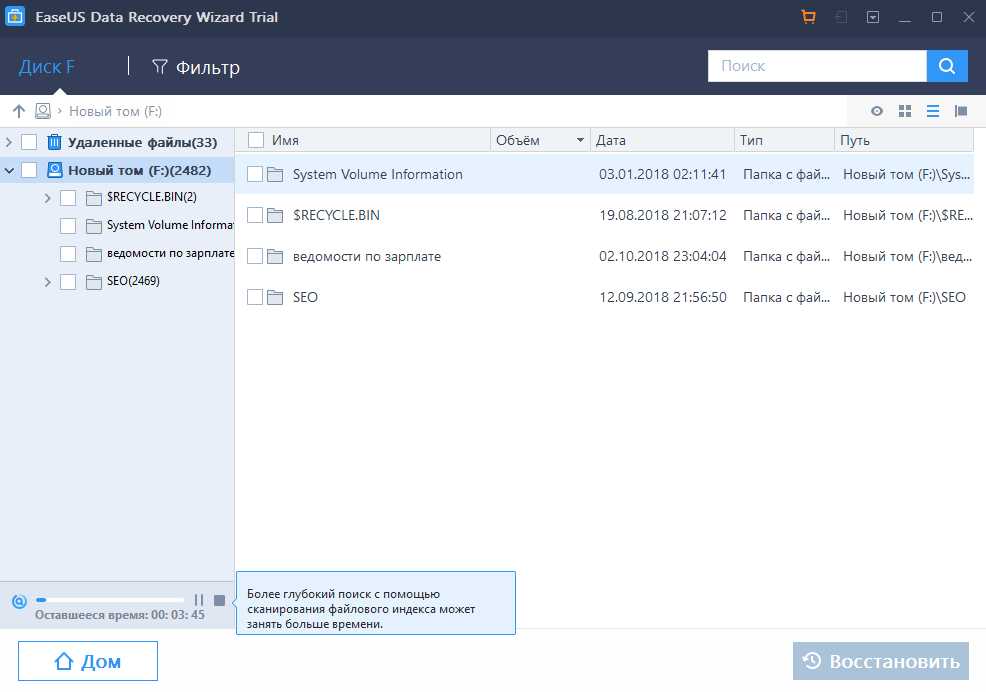Tick the SEO folder checkbox in file list
The height and width of the screenshot is (692, 986).
click(x=255, y=297)
